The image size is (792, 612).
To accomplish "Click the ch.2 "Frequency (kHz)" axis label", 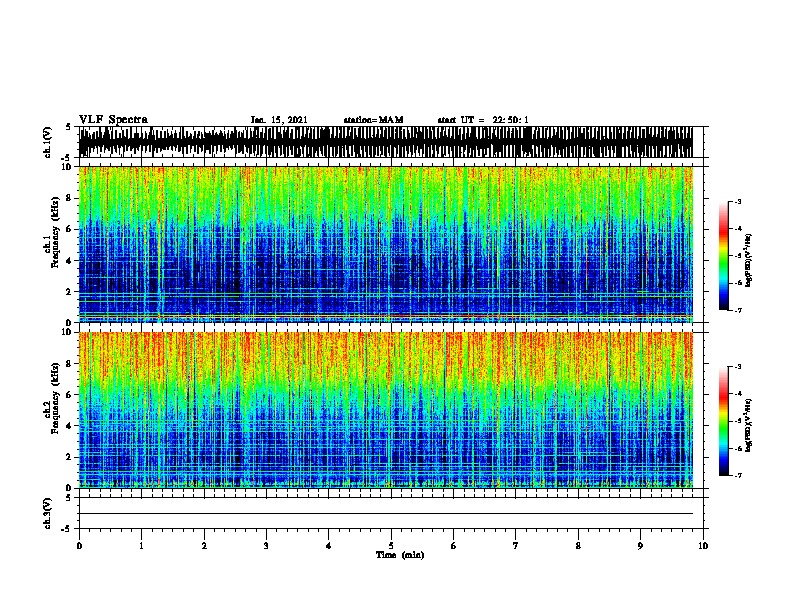I will tap(55, 398).
